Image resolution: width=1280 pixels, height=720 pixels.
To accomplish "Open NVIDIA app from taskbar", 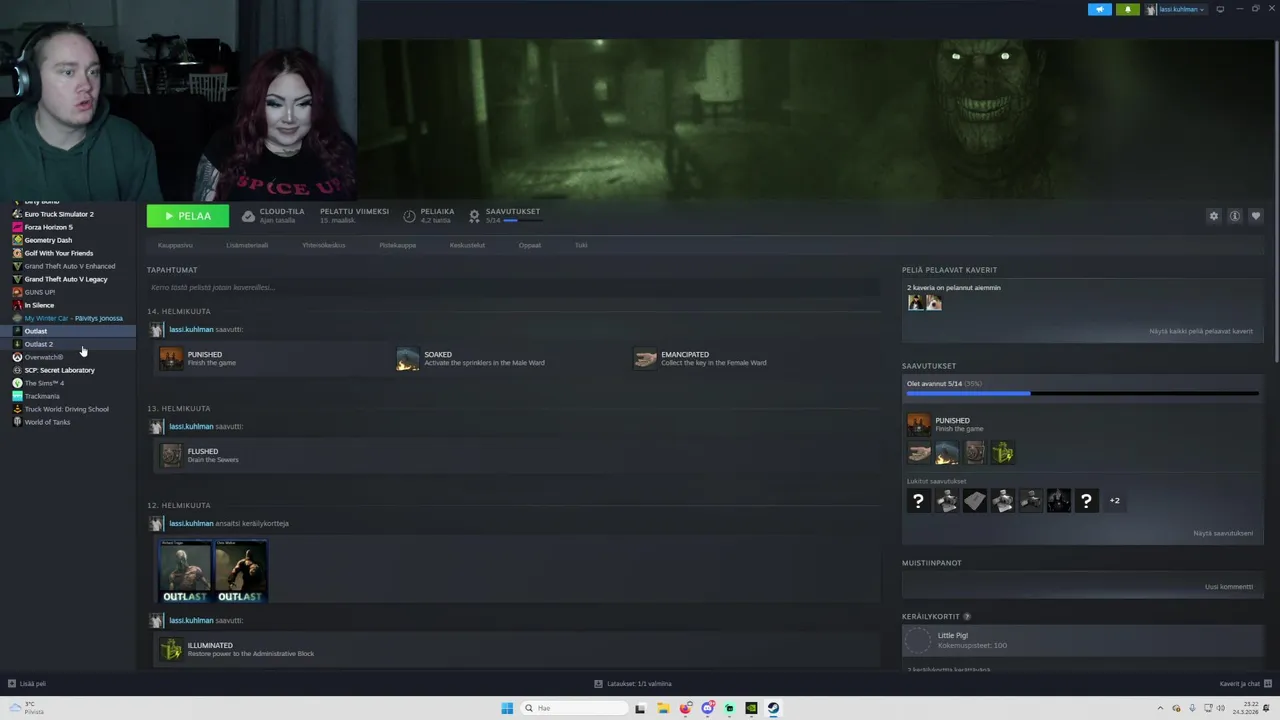I will pyautogui.click(x=751, y=708).
